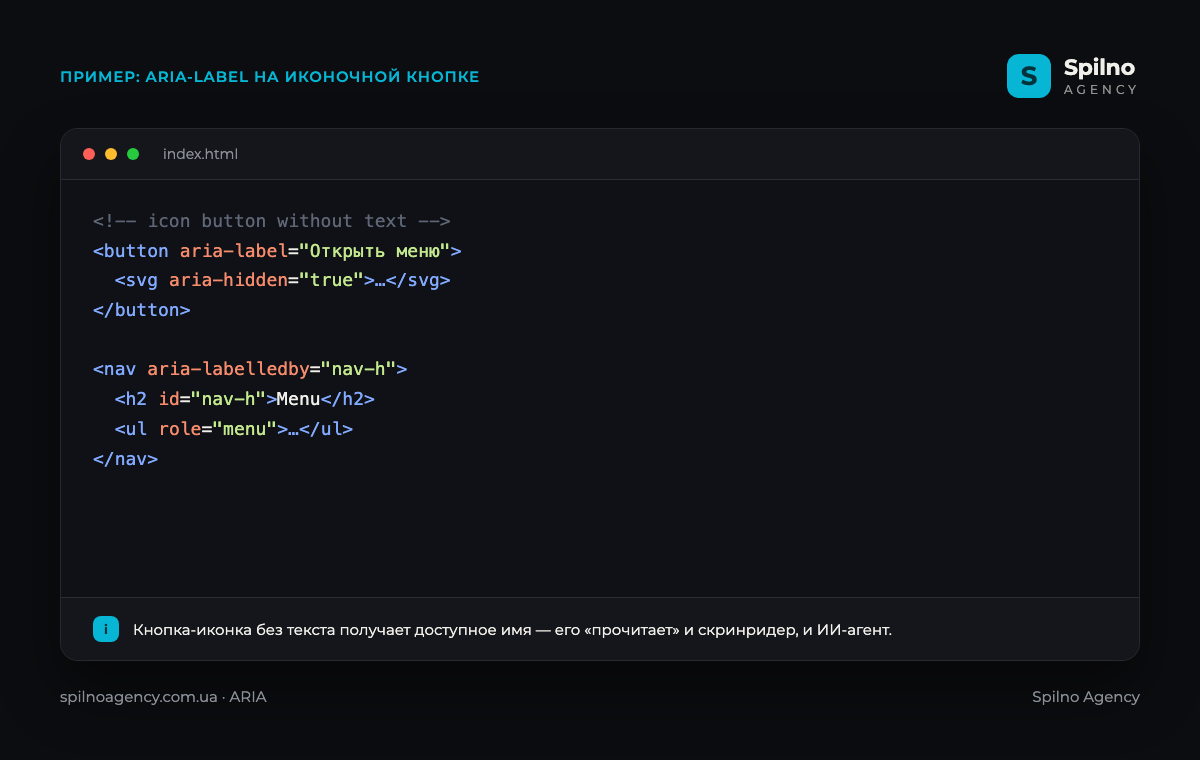Click the green maximize dot
Screen dimensions: 1200x760
click(133, 154)
